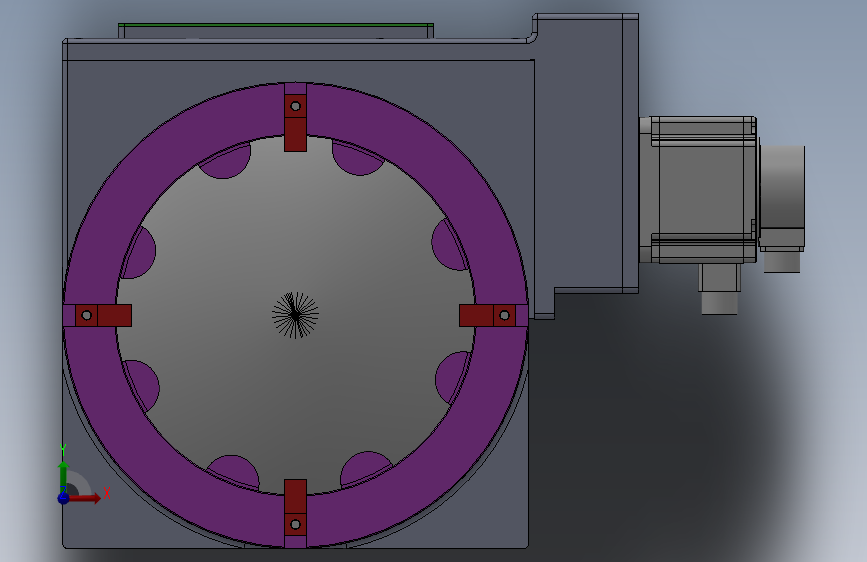Select the bottom red clamp block

click(295, 507)
